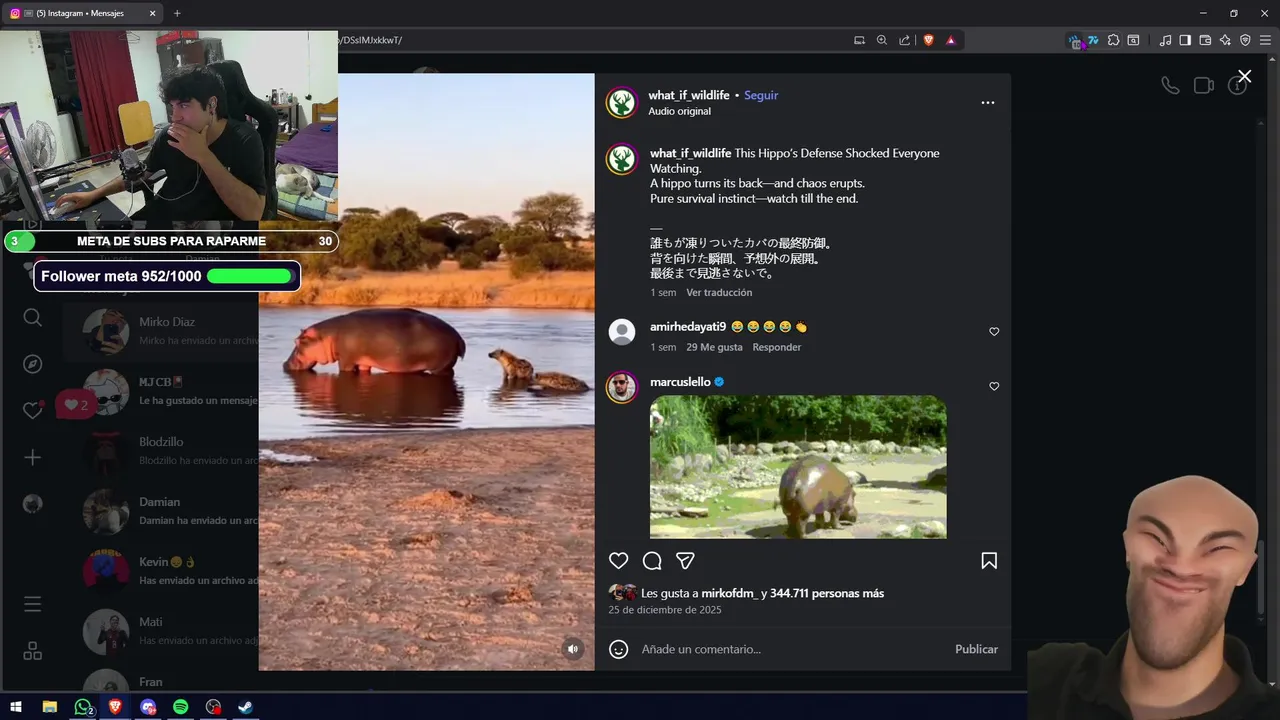Open the hamburger More menu in sidebar
1280x720 pixels.
tap(33, 604)
